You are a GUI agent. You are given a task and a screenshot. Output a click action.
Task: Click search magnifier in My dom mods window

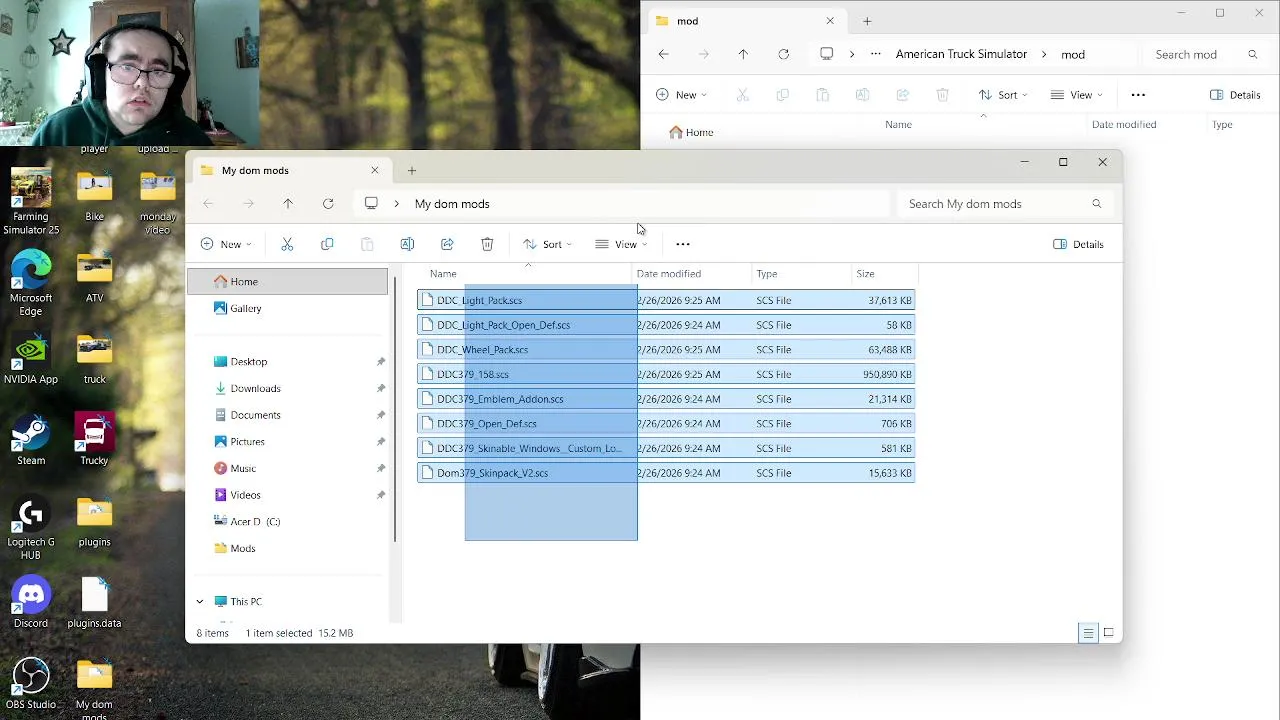click(1097, 204)
